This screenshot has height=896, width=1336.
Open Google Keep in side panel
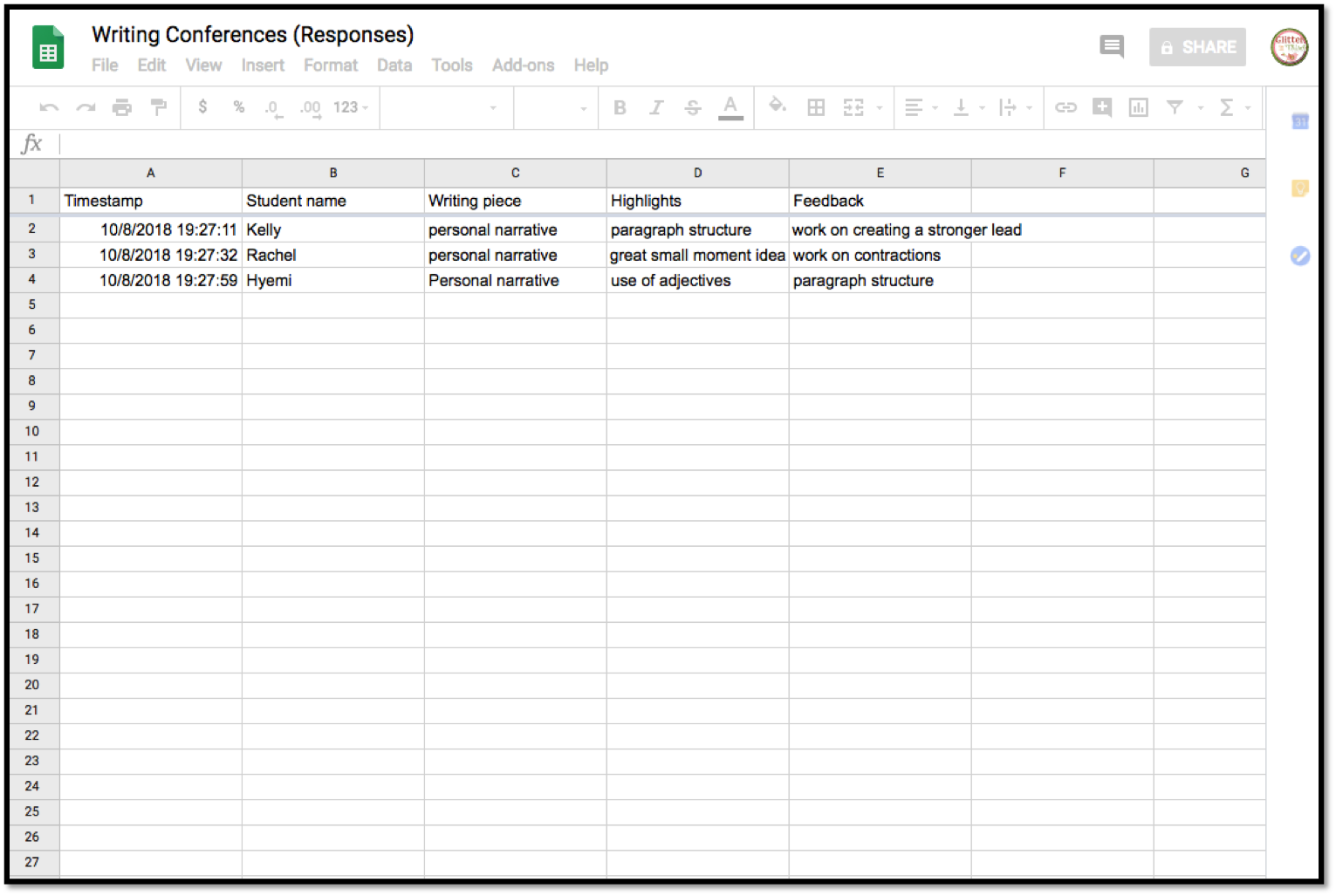click(1299, 188)
